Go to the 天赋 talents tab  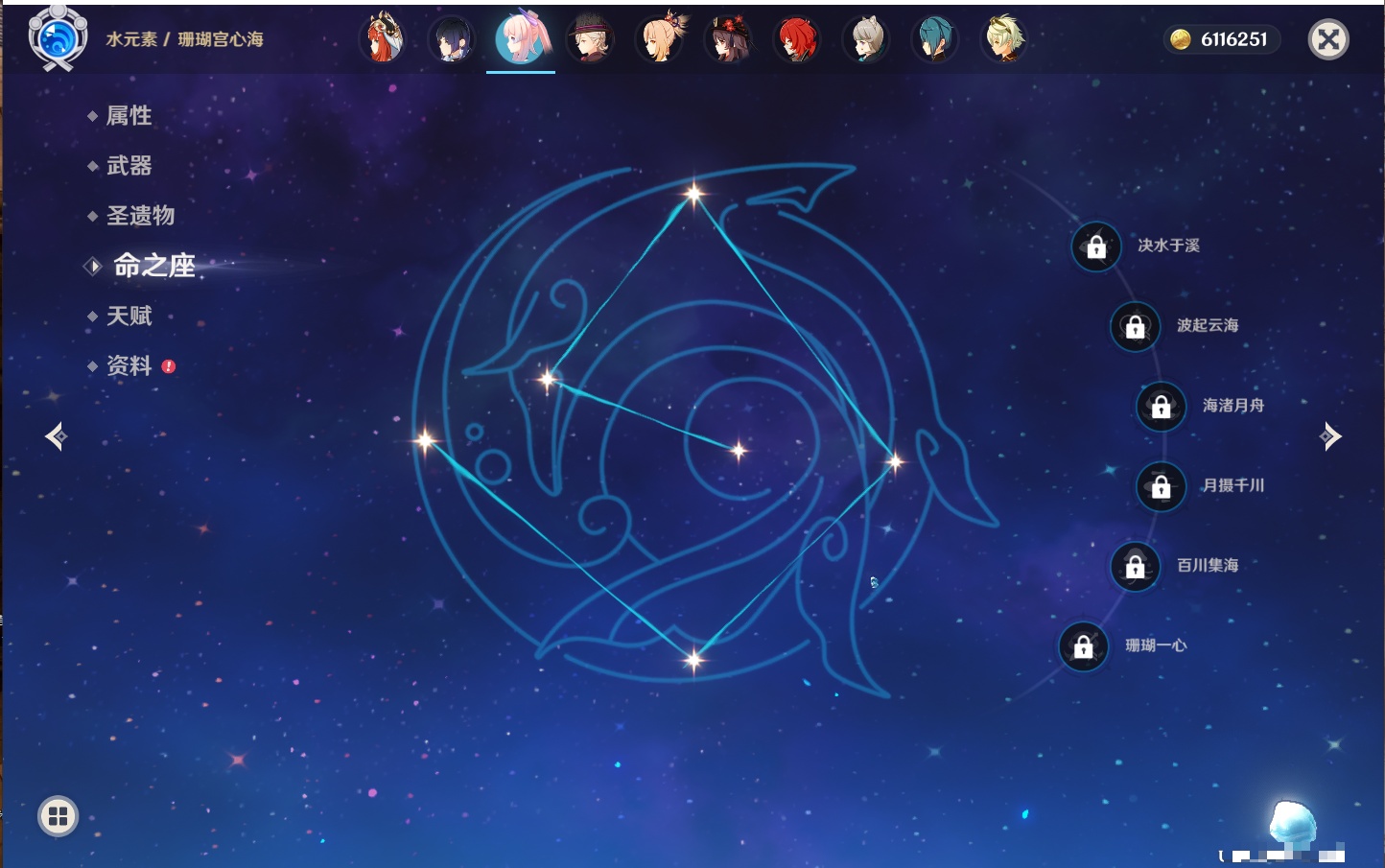coord(129,316)
